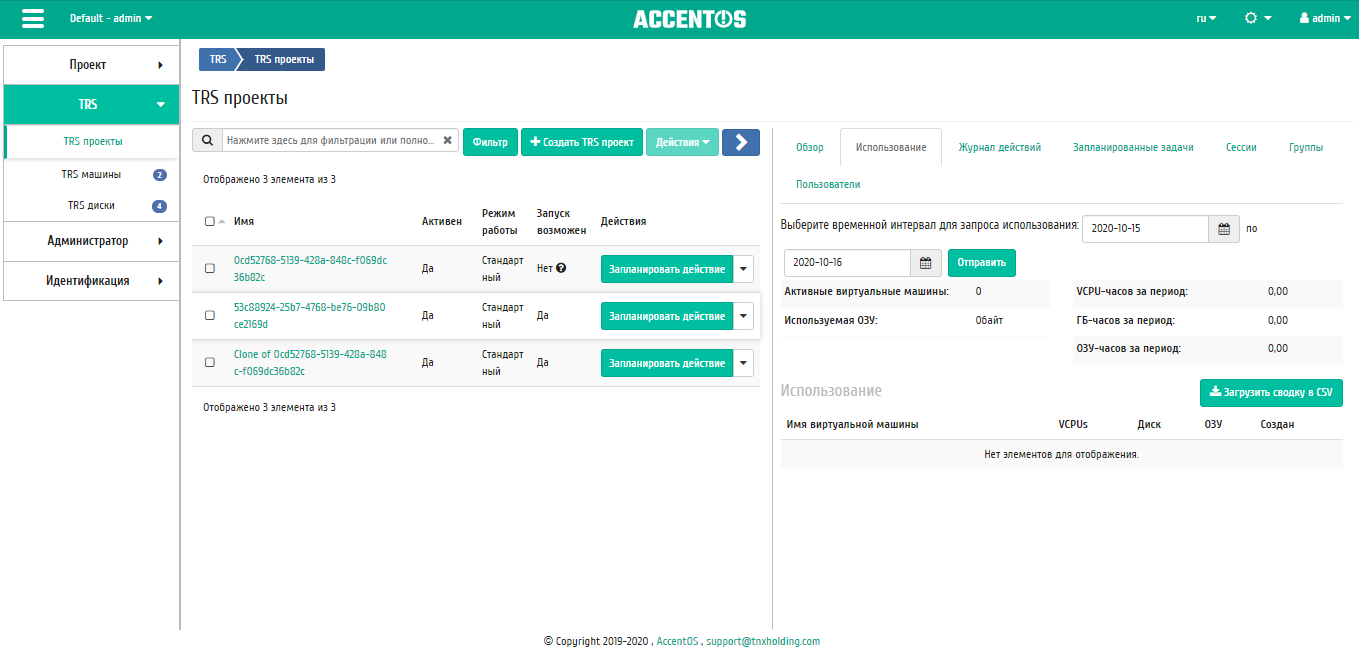Click the filter text input field
The height and width of the screenshot is (652, 1359).
coord(330,141)
